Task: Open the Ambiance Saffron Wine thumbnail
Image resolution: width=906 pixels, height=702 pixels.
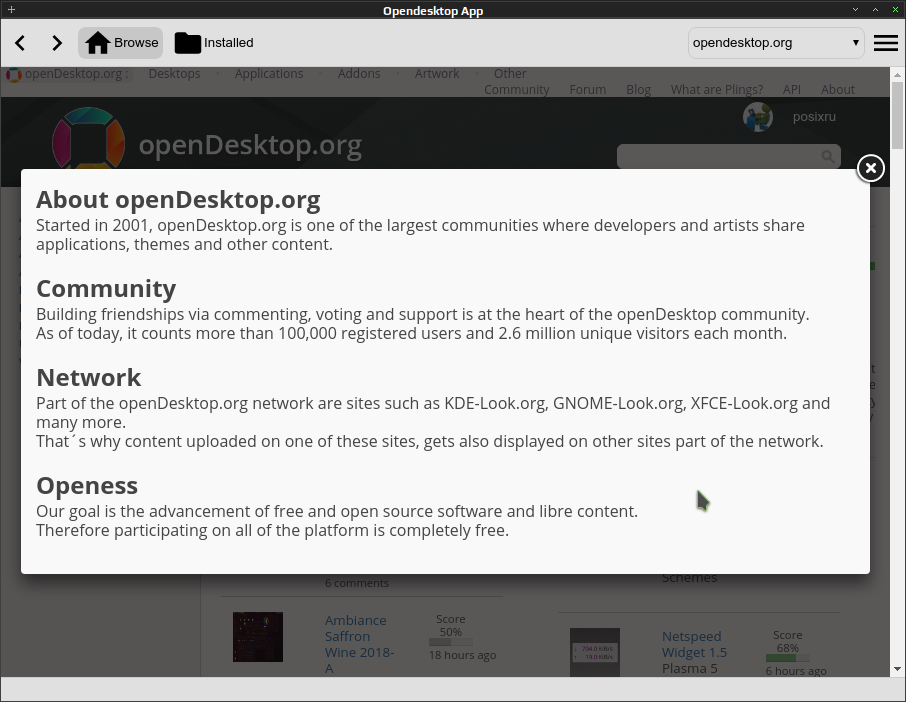Action: click(x=258, y=637)
